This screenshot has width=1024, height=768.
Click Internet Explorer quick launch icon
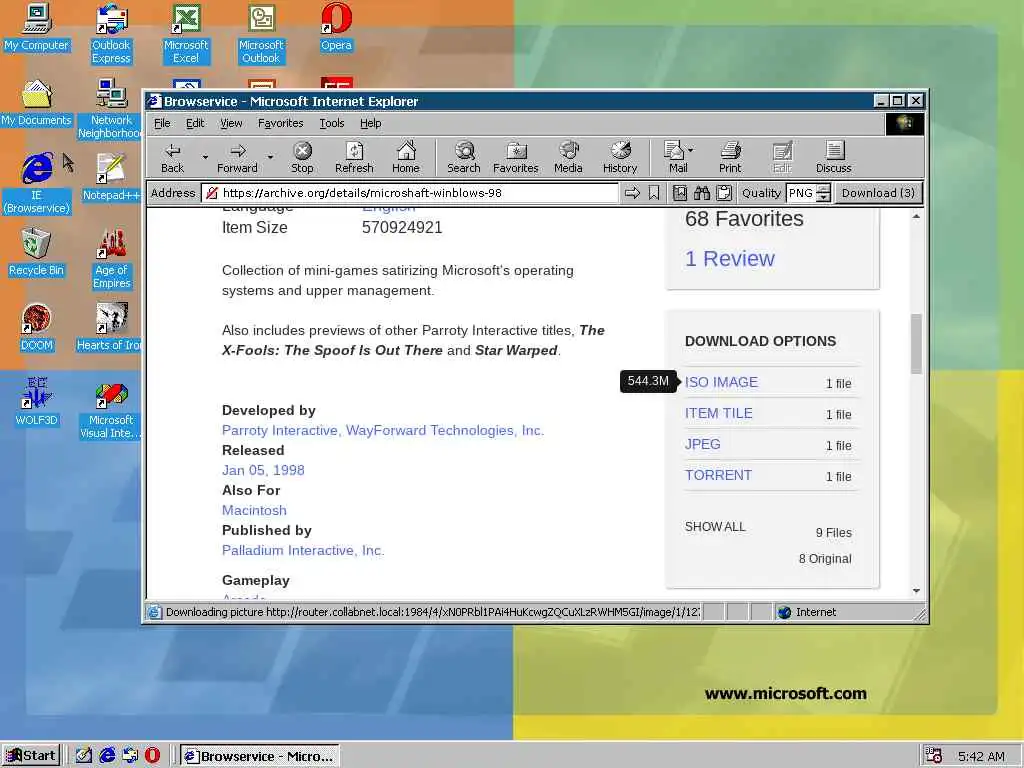[x=107, y=756]
